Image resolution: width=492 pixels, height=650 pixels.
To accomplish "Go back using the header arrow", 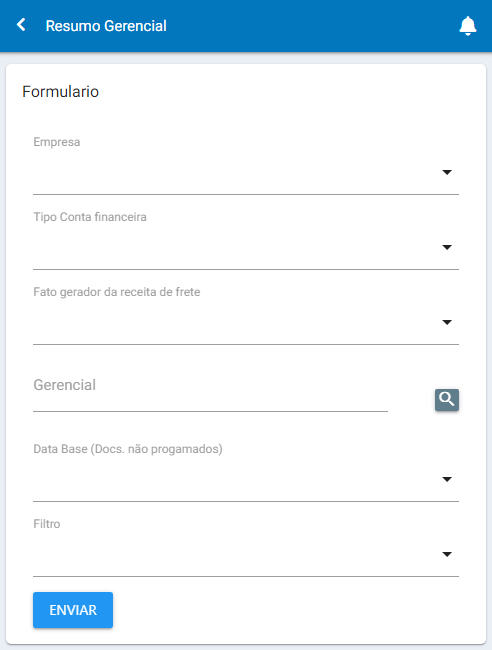I will point(21,25).
